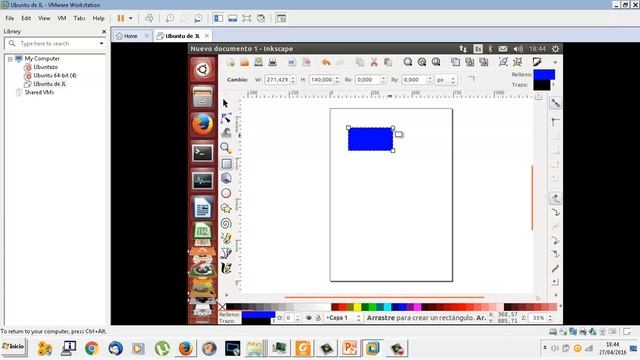Viewport: 640px width, 360px height.
Task: Select the Star polygon tool
Action: pos(226,208)
